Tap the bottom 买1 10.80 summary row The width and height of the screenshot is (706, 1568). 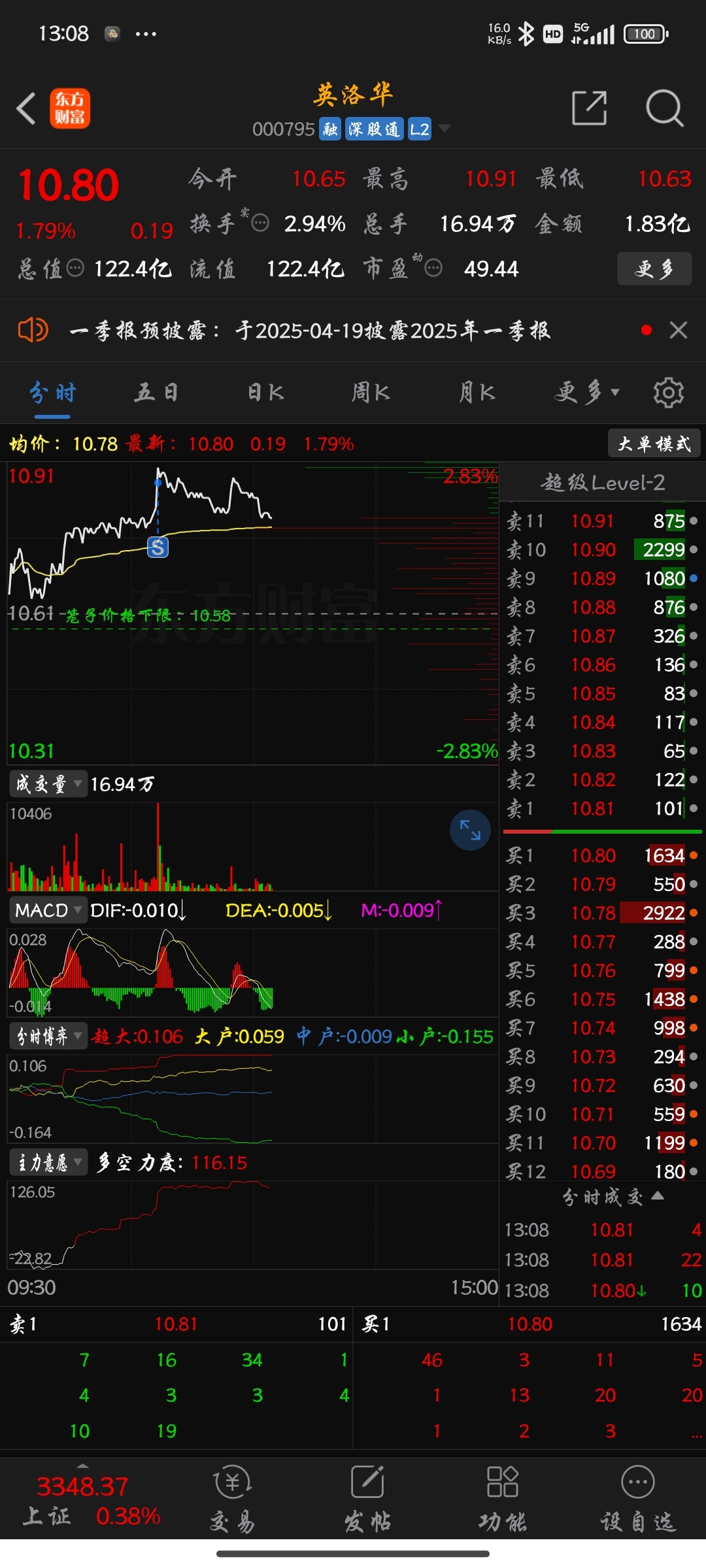point(529,1324)
